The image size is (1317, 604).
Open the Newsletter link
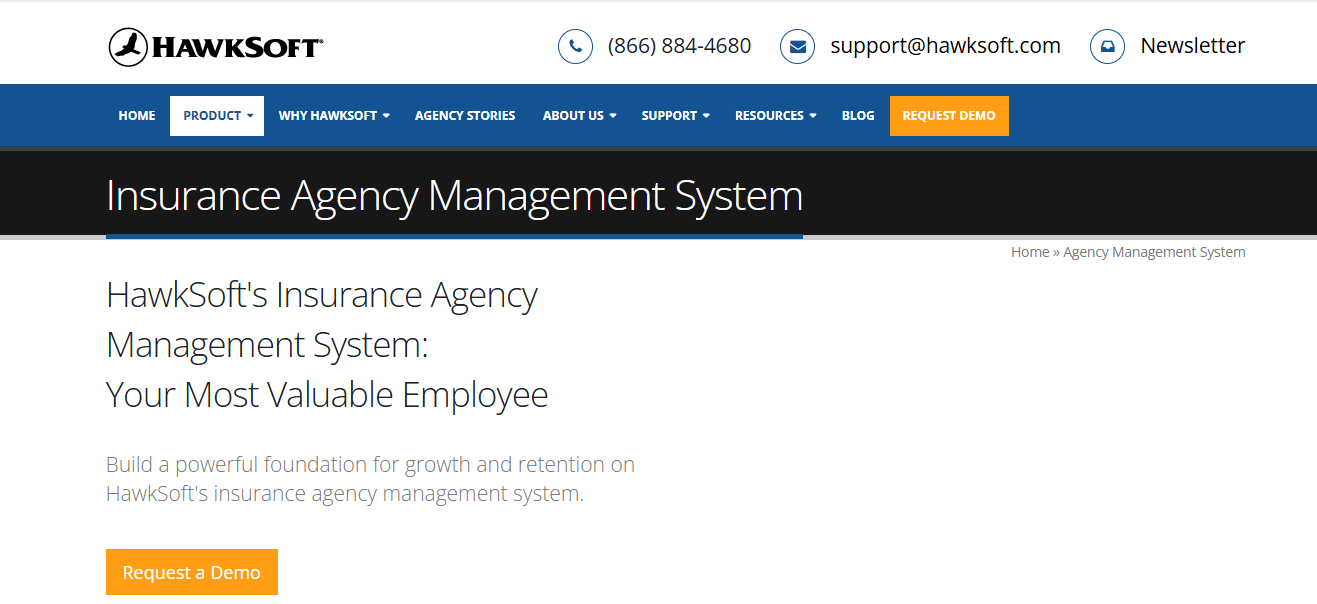point(1192,46)
